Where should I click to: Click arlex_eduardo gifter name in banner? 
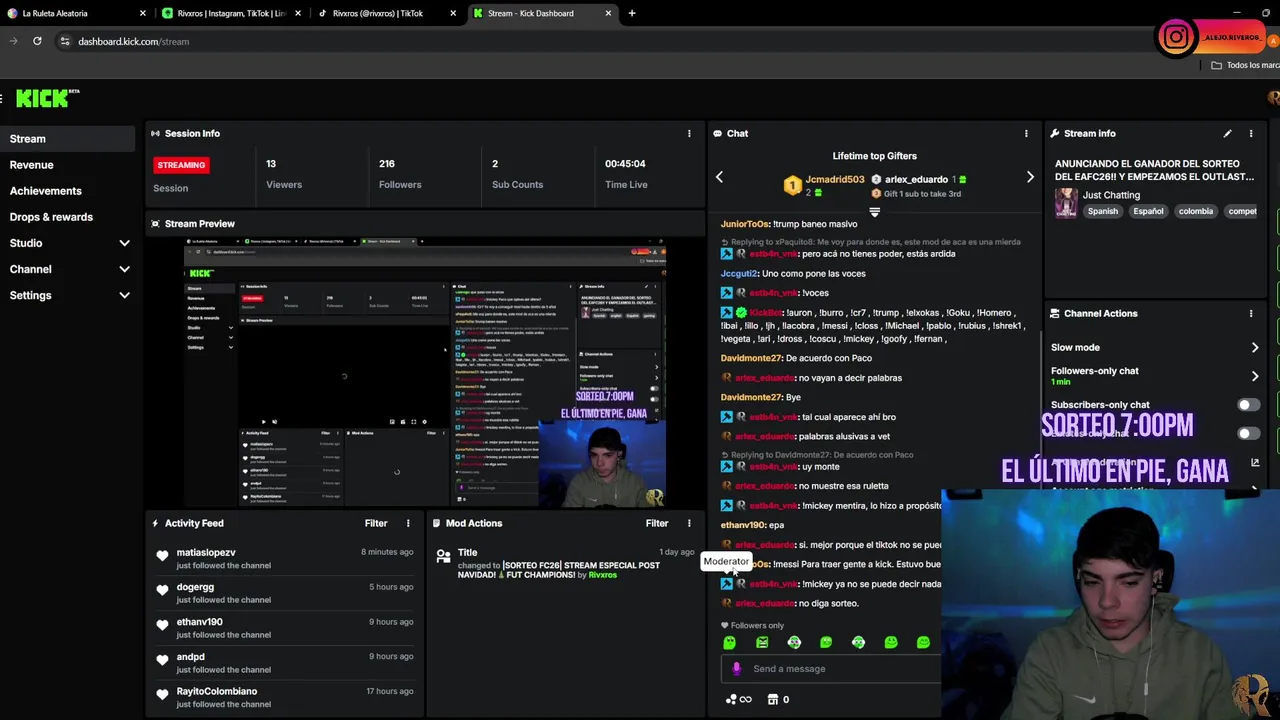pyautogui.click(x=916, y=180)
